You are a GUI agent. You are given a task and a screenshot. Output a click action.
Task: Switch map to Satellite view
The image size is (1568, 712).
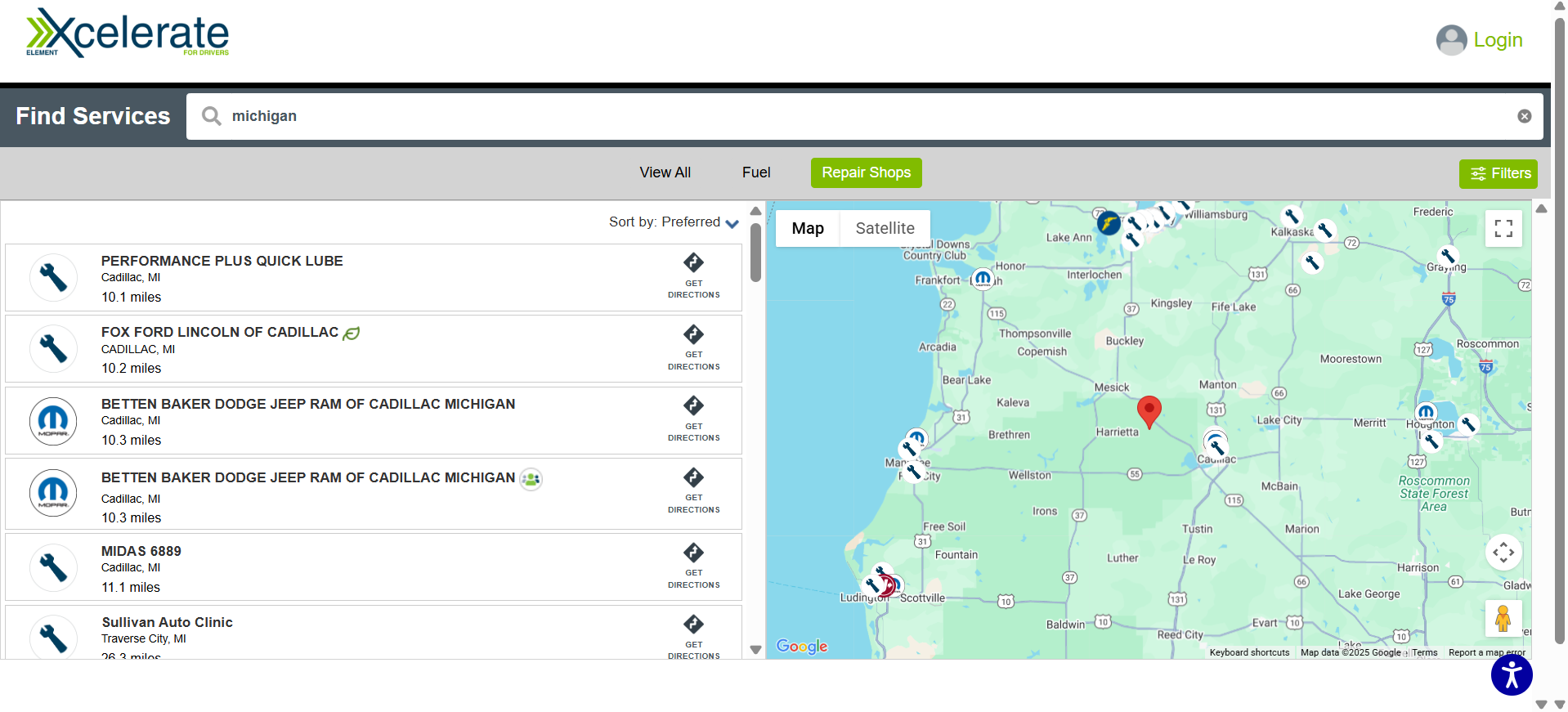pos(885,228)
